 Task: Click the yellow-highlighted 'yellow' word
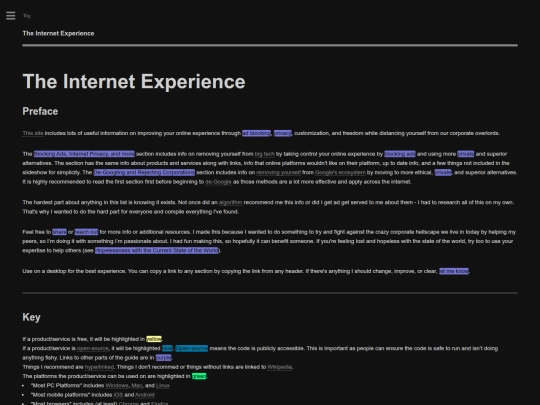click(x=154, y=339)
